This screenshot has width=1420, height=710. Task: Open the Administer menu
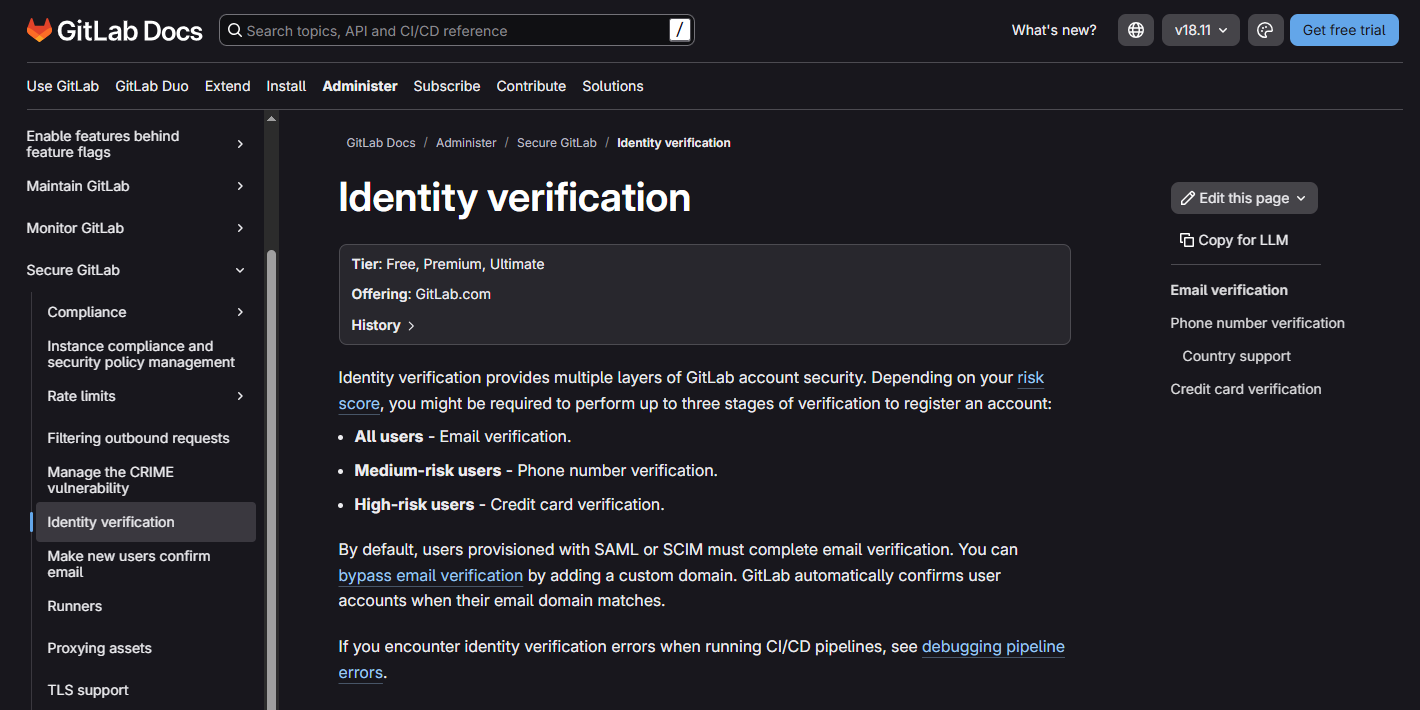tap(360, 86)
